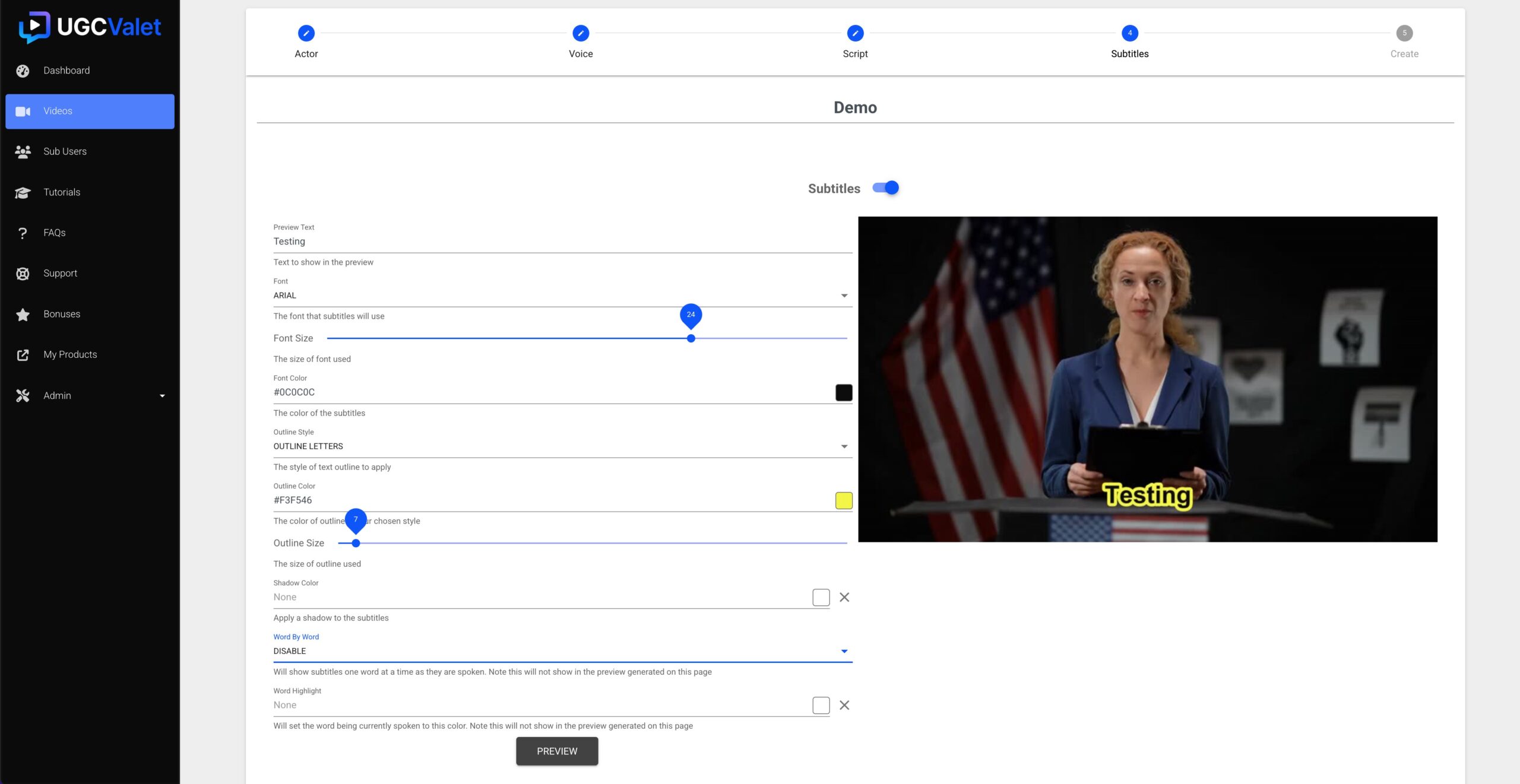
Task: Click the UGC Valet logo icon
Action: [x=34, y=27]
